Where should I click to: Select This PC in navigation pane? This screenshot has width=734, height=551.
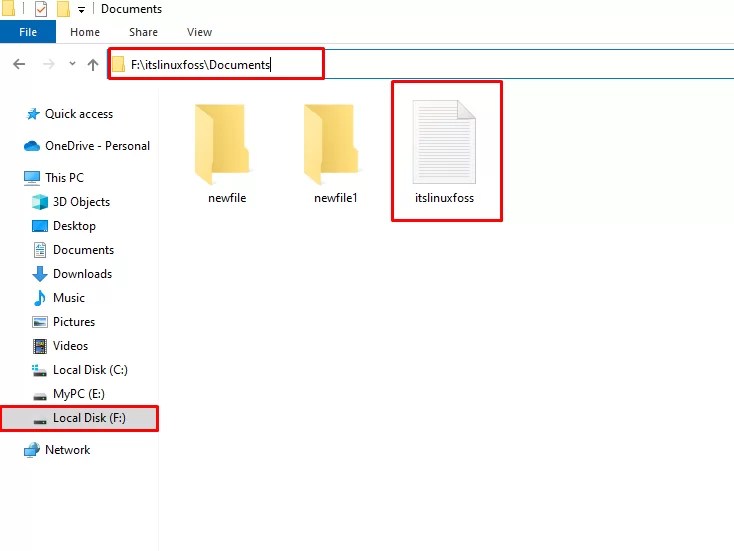tap(64, 177)
